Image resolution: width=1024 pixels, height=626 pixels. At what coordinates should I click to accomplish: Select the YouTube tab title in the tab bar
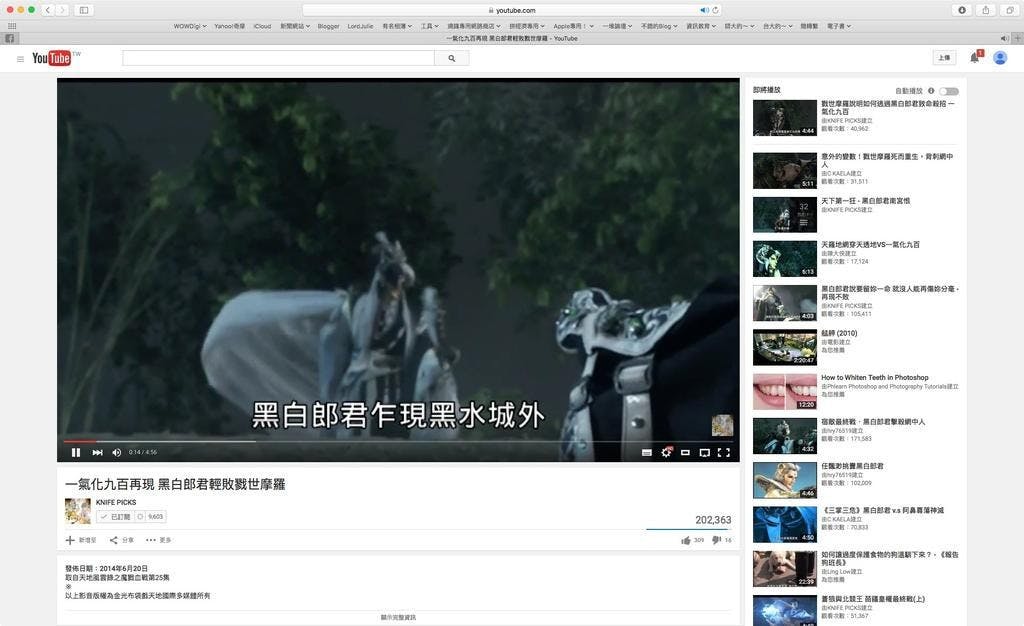tap(512, 39)
